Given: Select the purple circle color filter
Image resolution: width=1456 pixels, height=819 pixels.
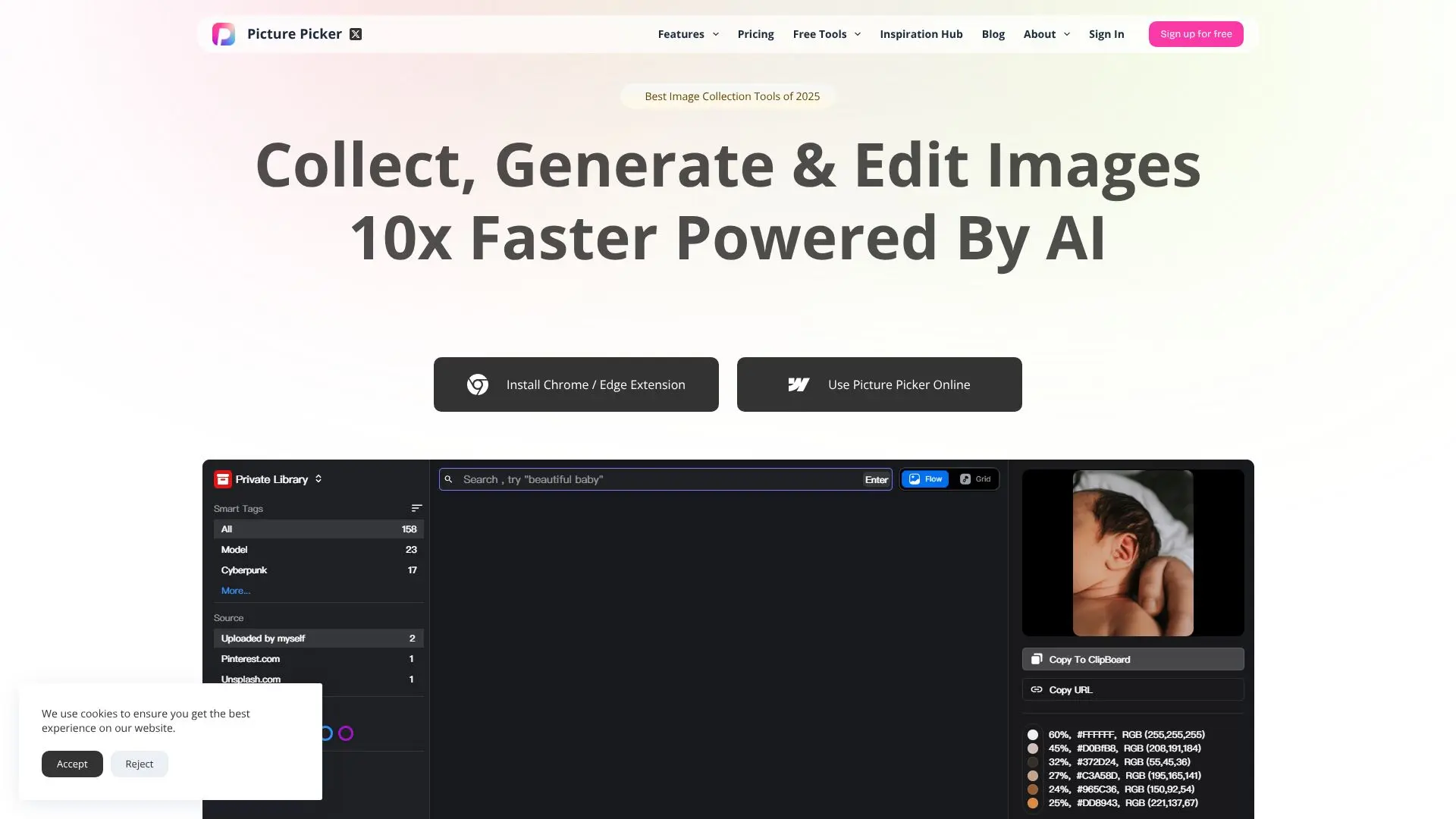Looking at the screenshot, I should 346,733.
